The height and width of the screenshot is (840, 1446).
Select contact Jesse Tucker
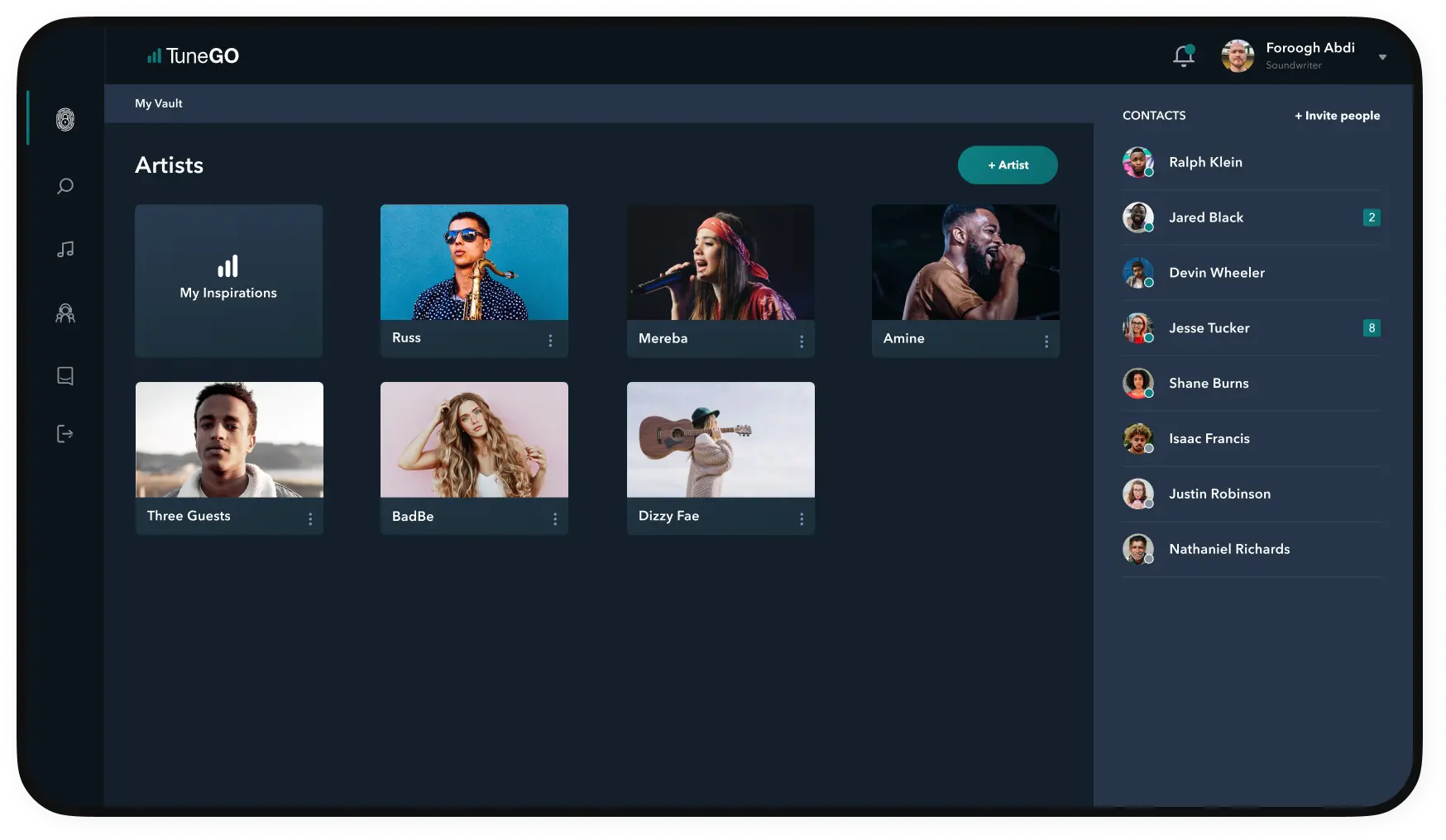coord(1209,328)
